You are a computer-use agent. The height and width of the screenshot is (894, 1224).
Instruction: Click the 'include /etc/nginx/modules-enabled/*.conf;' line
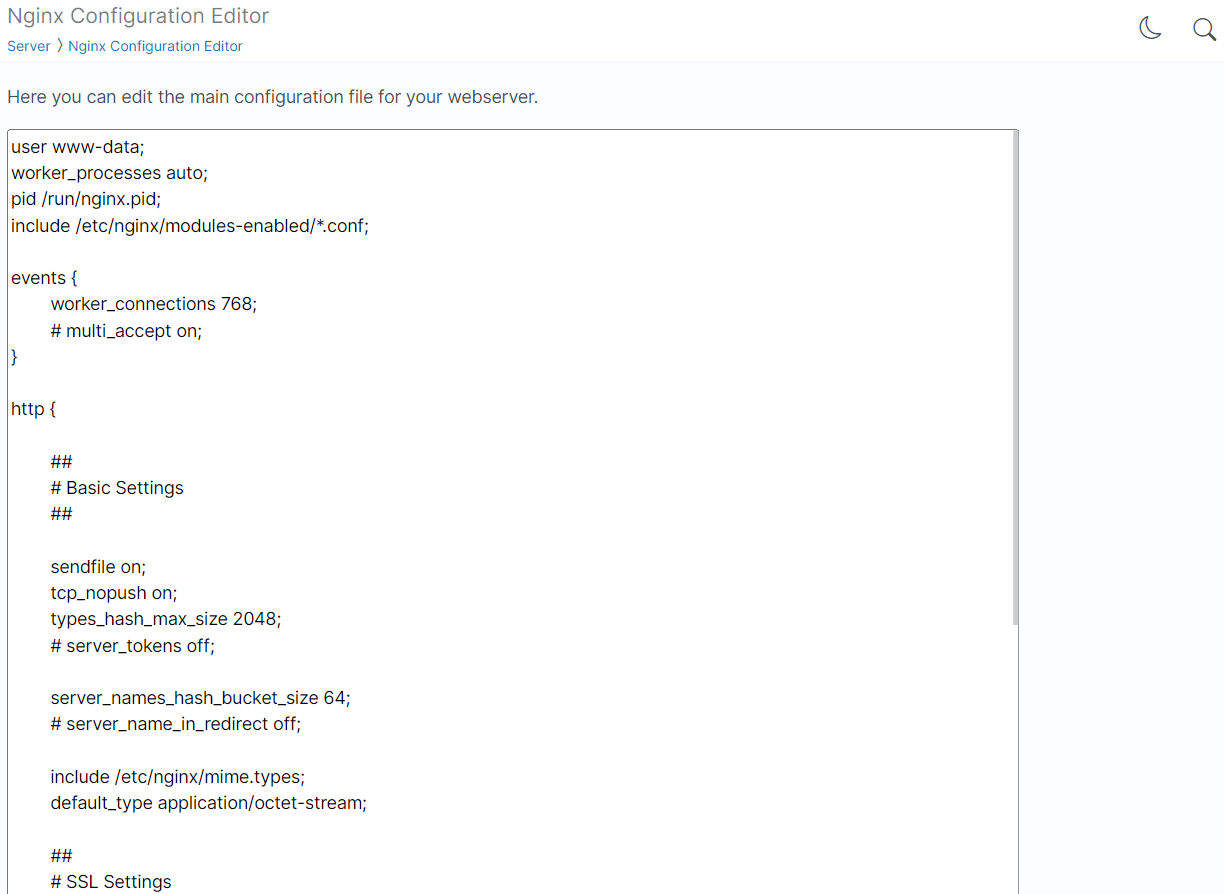coord(190,226)
